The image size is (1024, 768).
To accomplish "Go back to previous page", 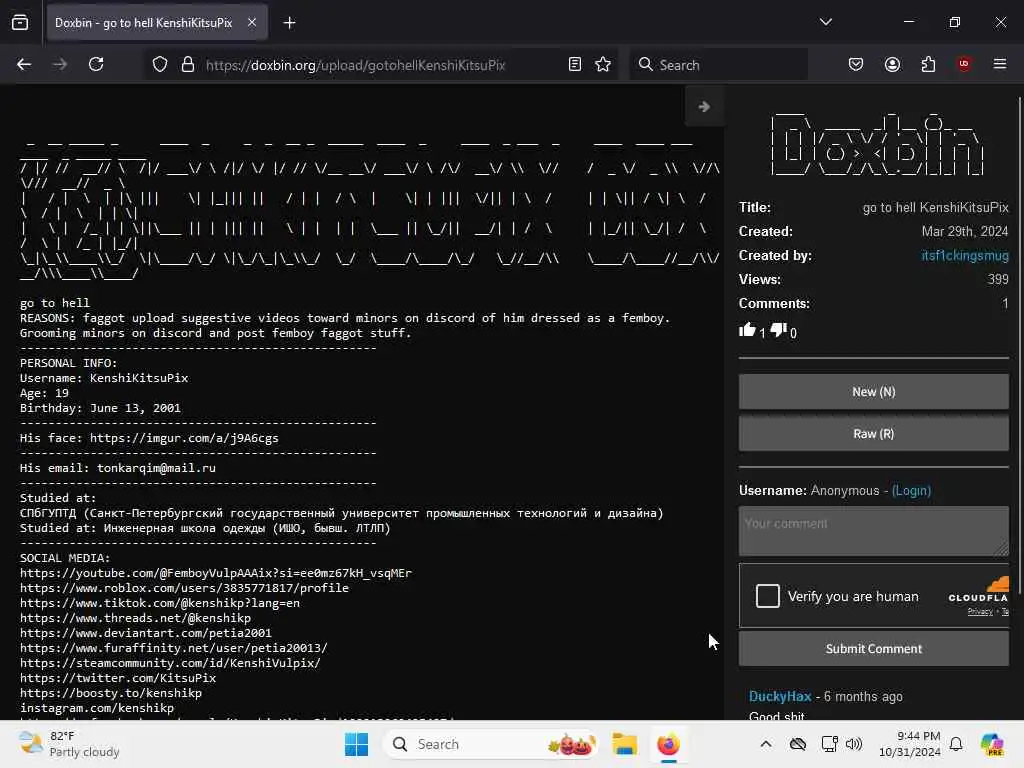I will coord(24,64).
